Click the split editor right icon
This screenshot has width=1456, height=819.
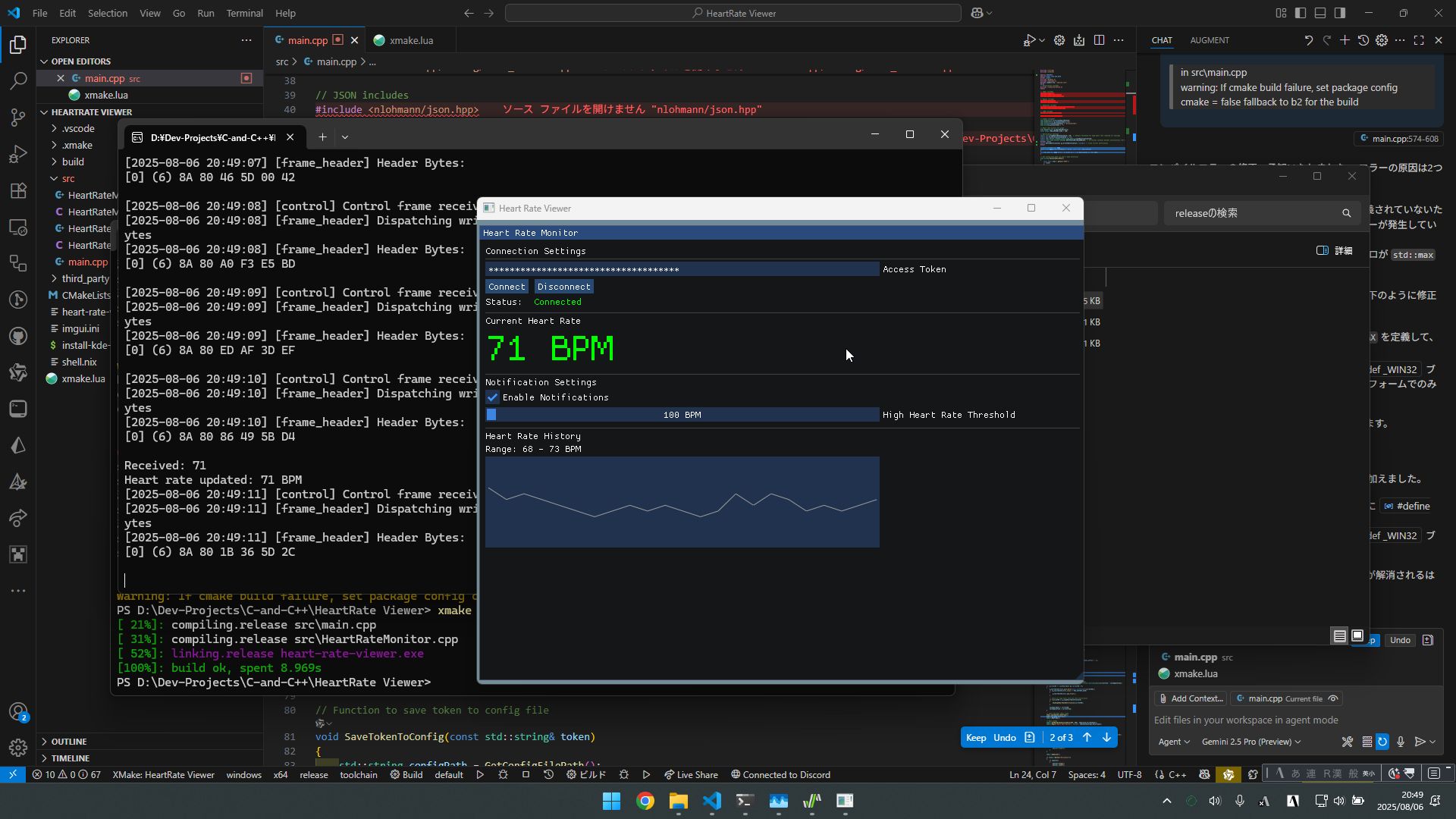coord(1099,40)
